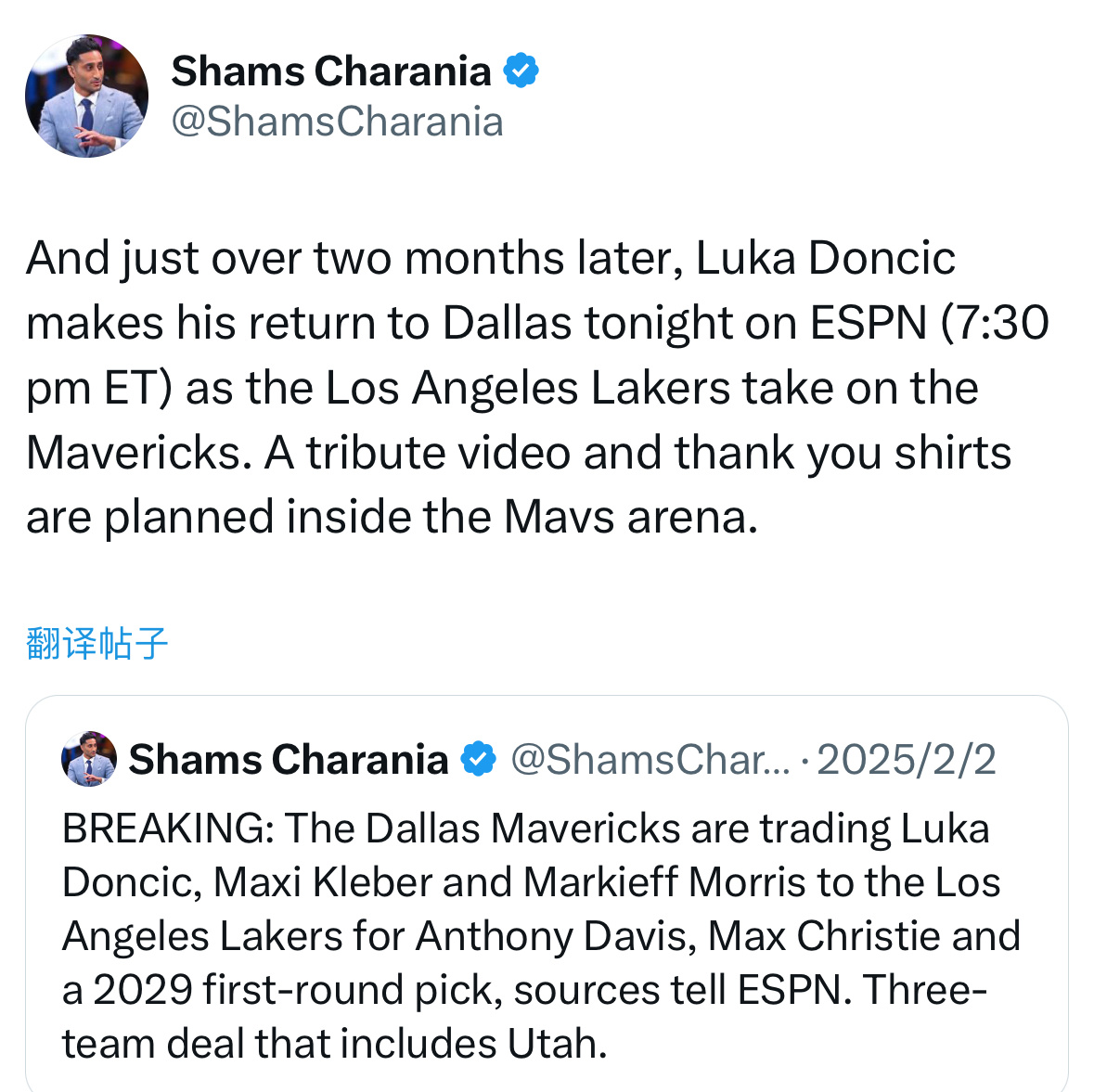
Task: Open the @ShamsCharania handle under the header name
Action: (x=337, y=122)
